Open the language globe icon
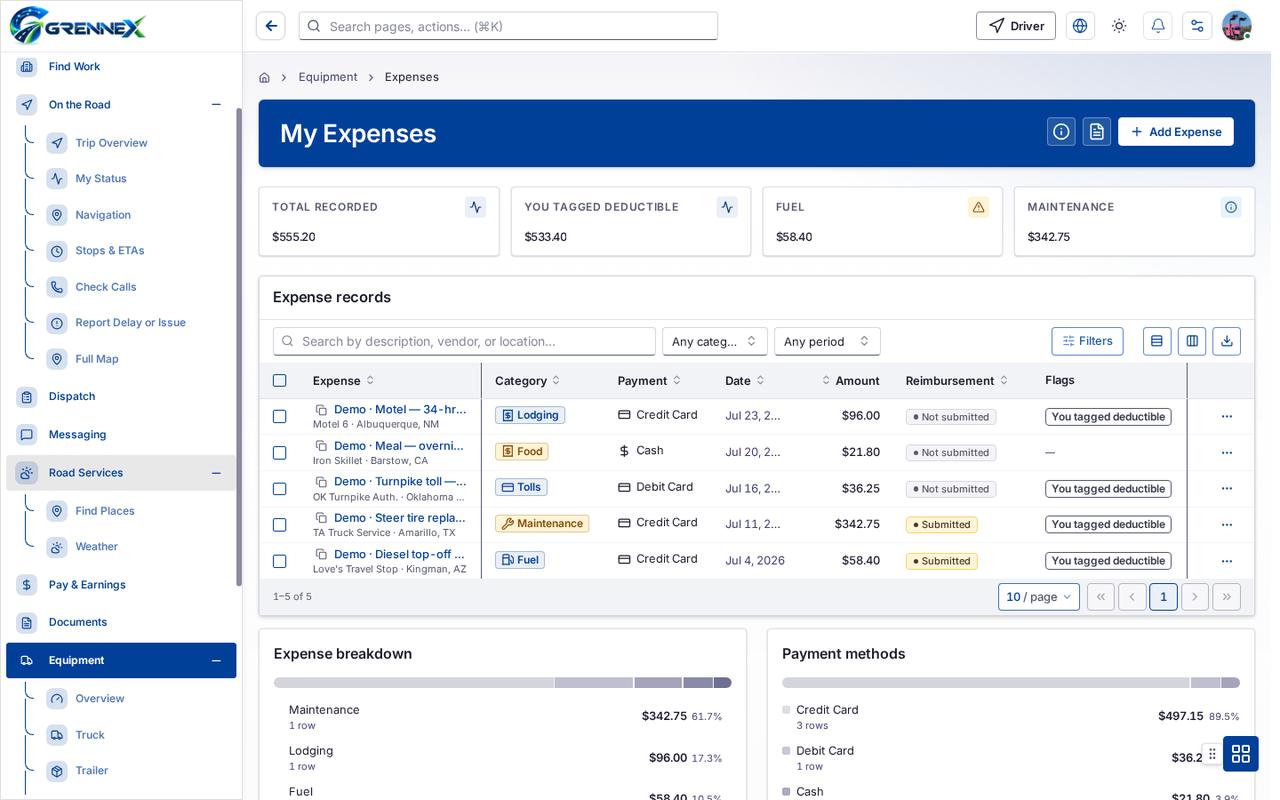Screen dimensions: 1280x800 [x=1080, y=26]
